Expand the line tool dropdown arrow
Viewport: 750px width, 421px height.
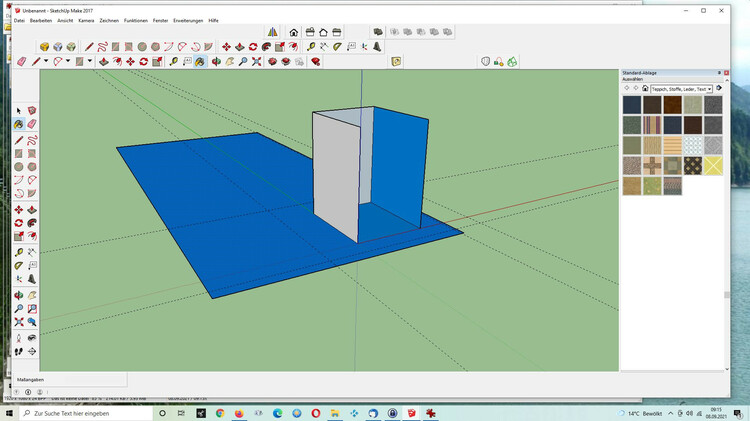[46, 61]
